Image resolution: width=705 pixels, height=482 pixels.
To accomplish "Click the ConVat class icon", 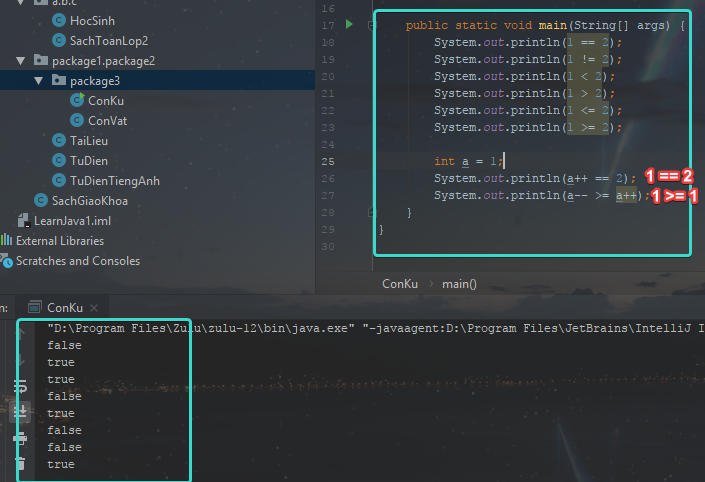I will click(77, 120).
